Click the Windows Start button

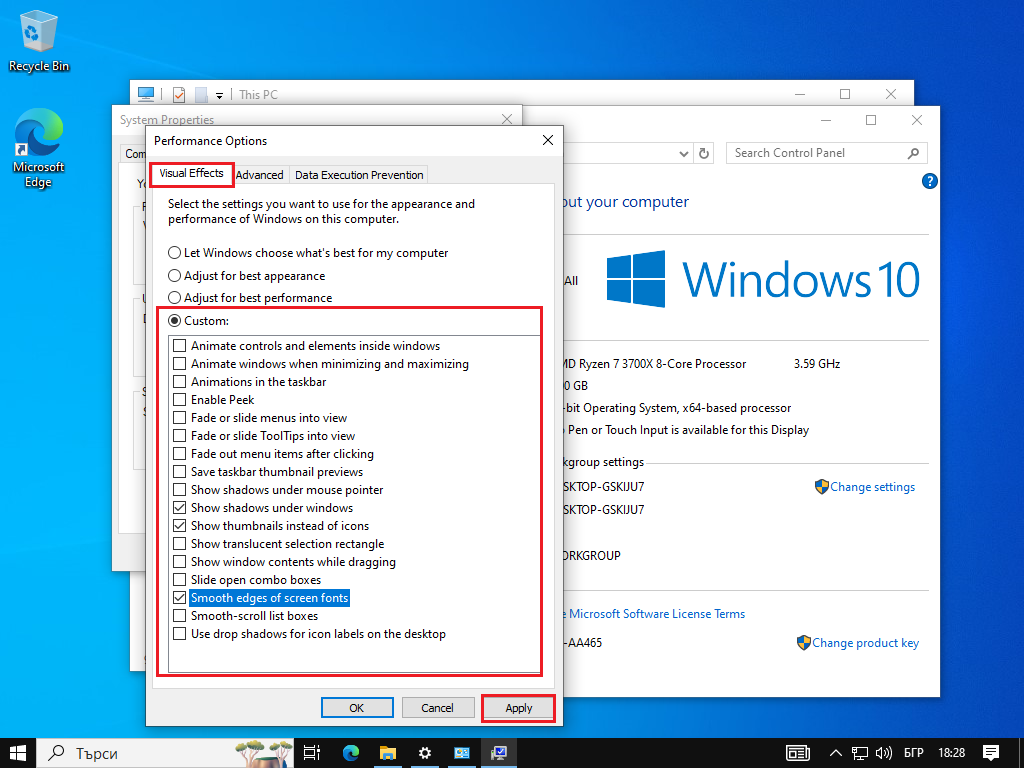tap(18, 753)
